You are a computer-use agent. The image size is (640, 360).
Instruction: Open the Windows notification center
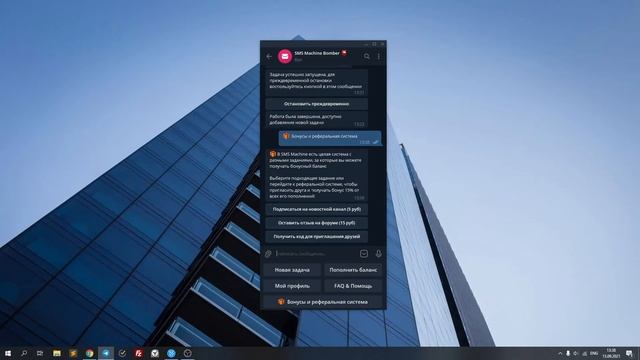click(629, 353)
